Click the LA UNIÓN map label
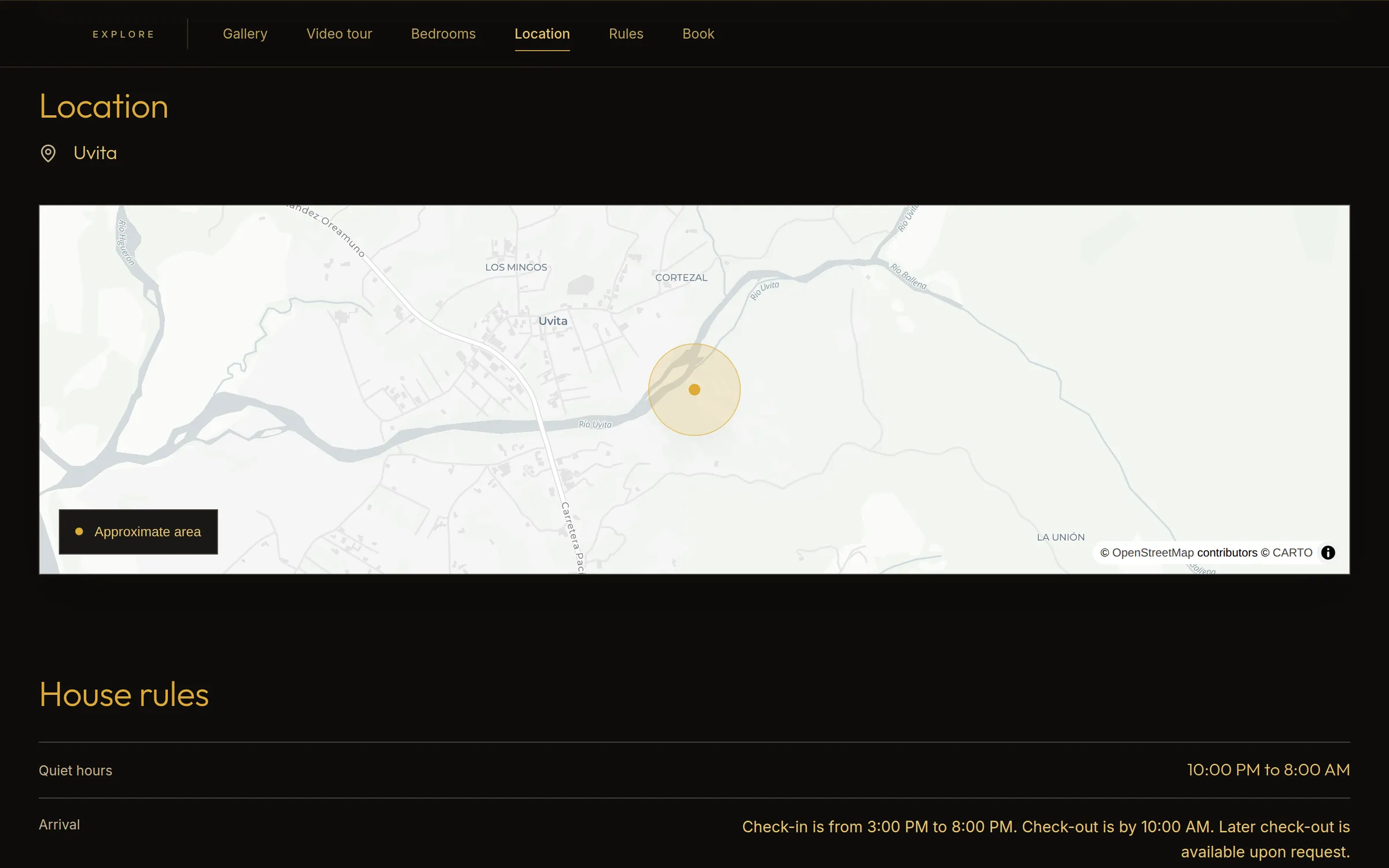1389x868 pixels. (1061, 537)
